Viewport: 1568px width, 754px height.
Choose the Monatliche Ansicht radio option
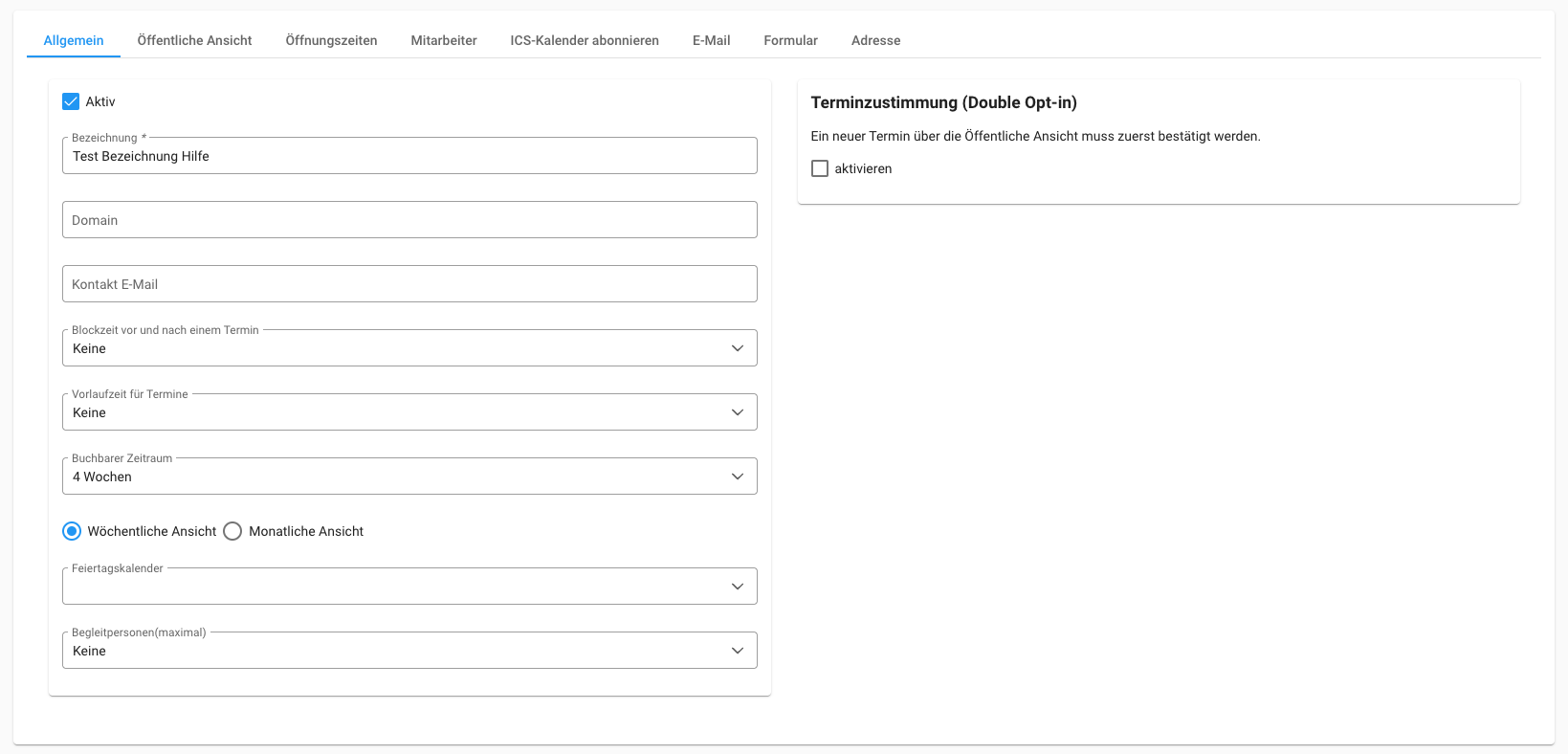[x=232, y=531]
